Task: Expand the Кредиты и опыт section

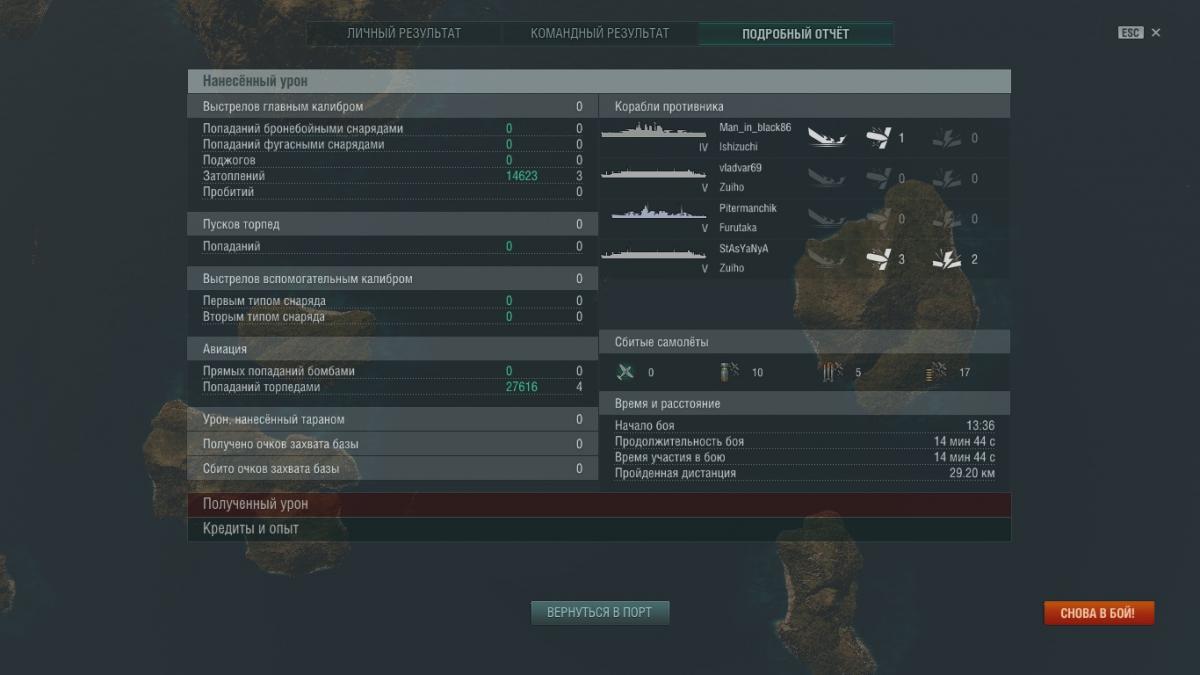Action: tap(599, 529)
